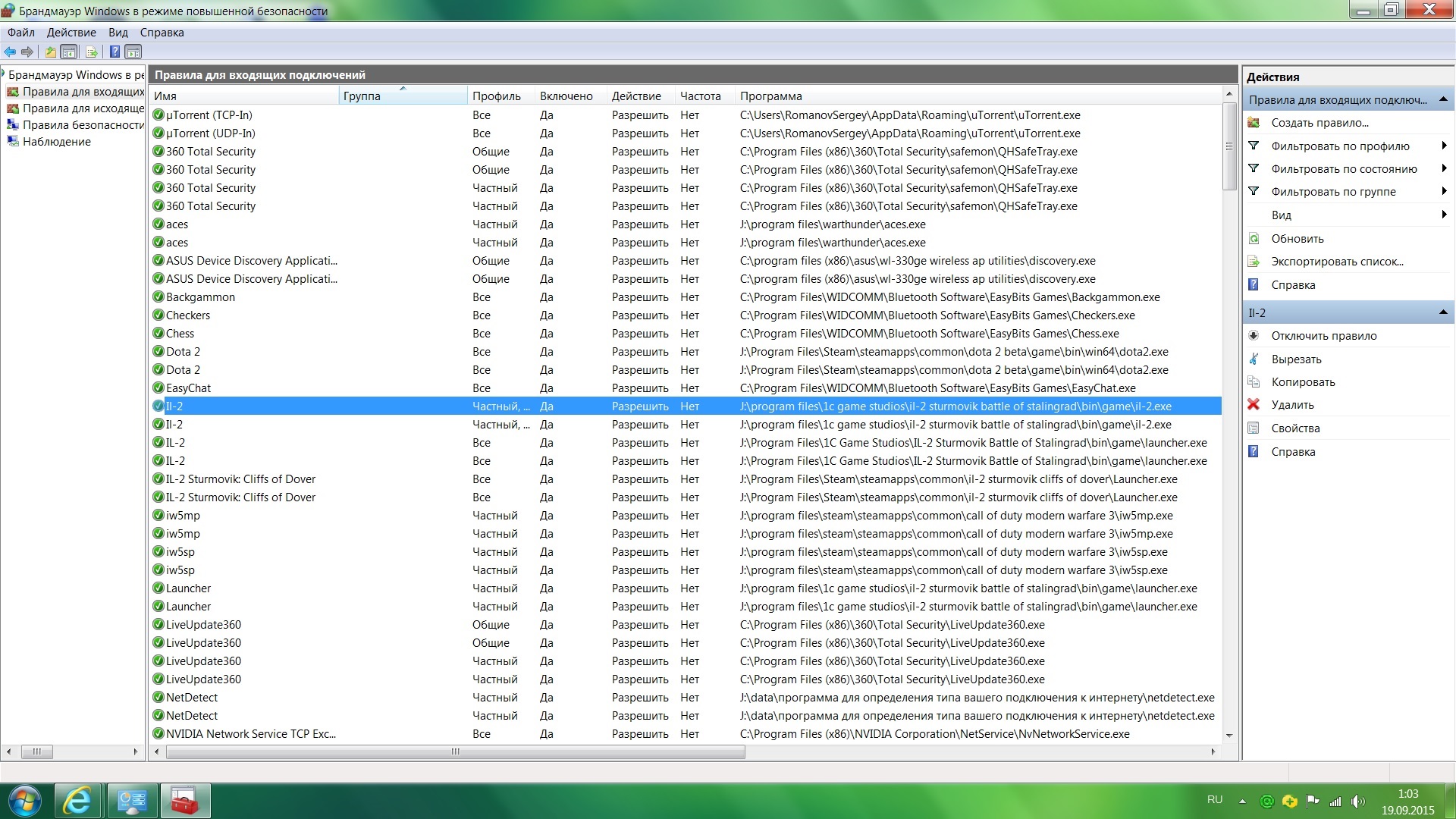Click the volume speaker tray icon
The width and height of the screenshot is (1456, 819).
pos(1357,801)
